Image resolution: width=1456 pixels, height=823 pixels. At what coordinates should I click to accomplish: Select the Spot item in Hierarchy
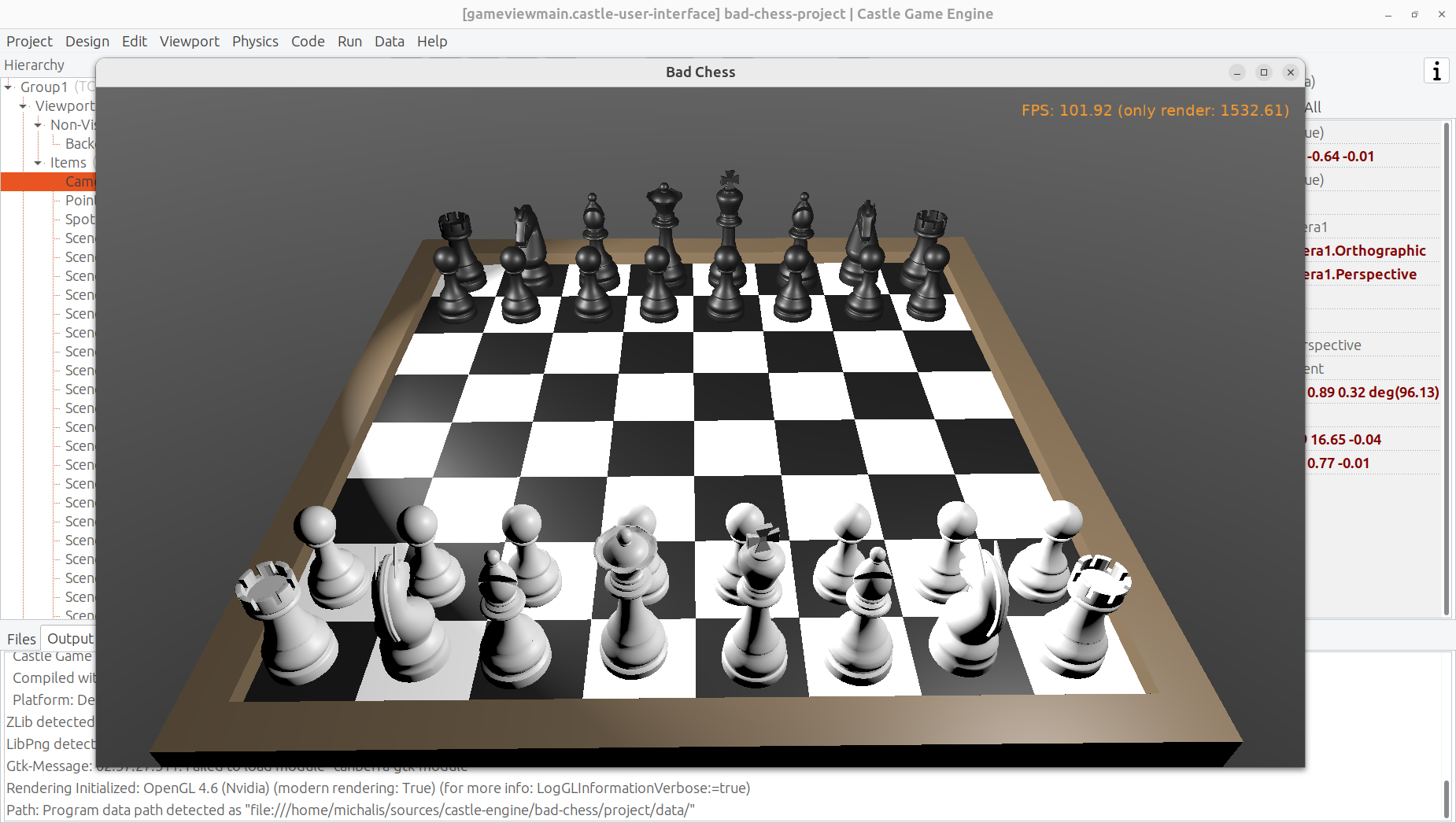tap(79, 219)
